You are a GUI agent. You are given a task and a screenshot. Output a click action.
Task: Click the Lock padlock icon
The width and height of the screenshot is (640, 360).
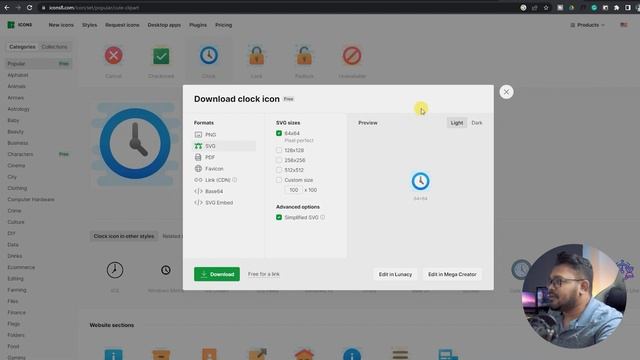tap(256, 56)
